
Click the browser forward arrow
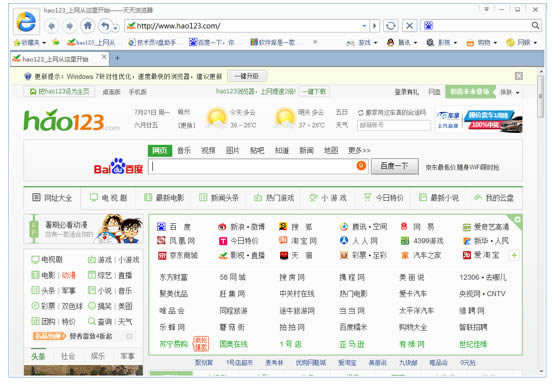[x=69, y=26]
